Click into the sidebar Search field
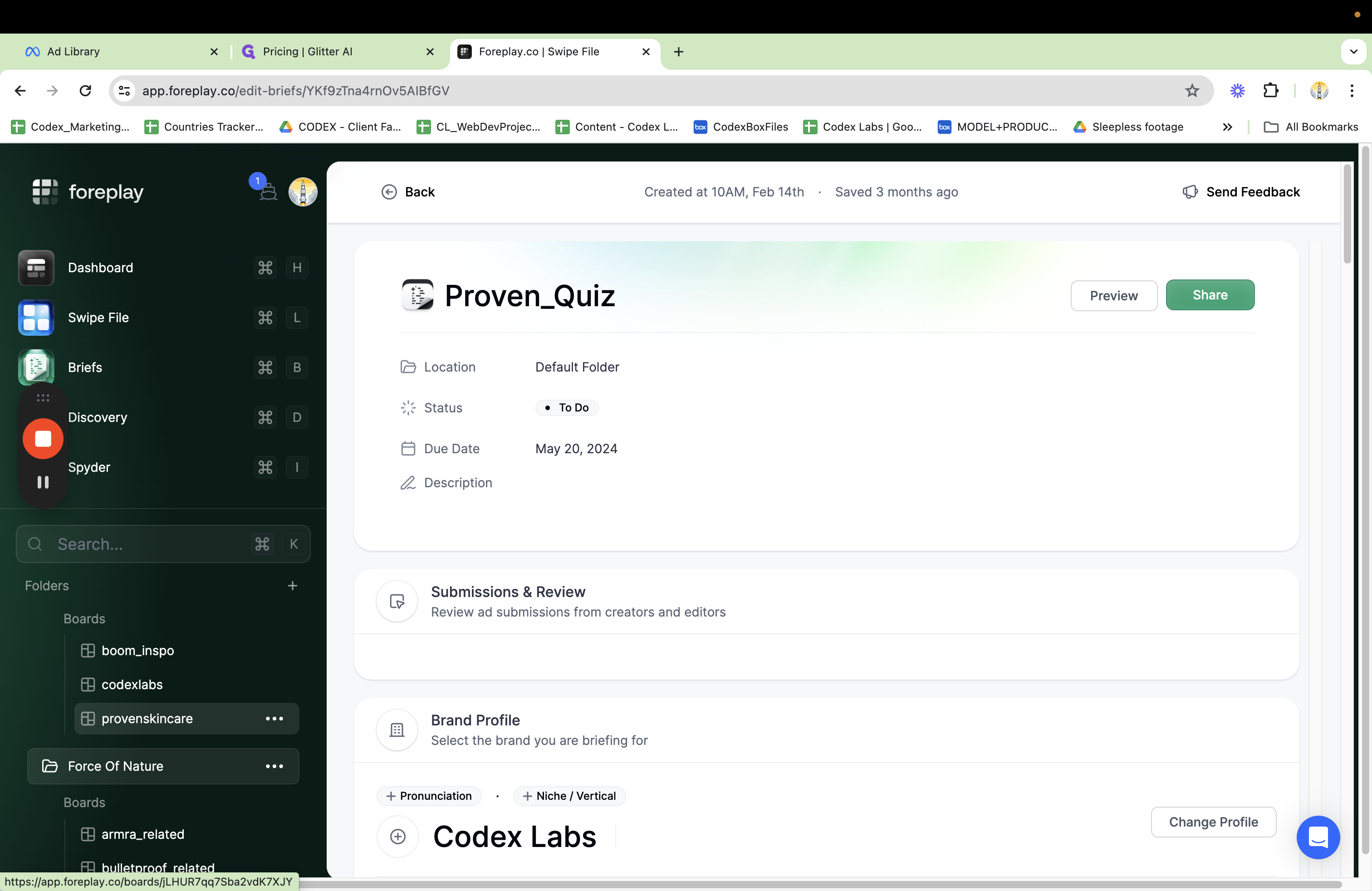Screen dimensions: 1372x891 [163, 544]
